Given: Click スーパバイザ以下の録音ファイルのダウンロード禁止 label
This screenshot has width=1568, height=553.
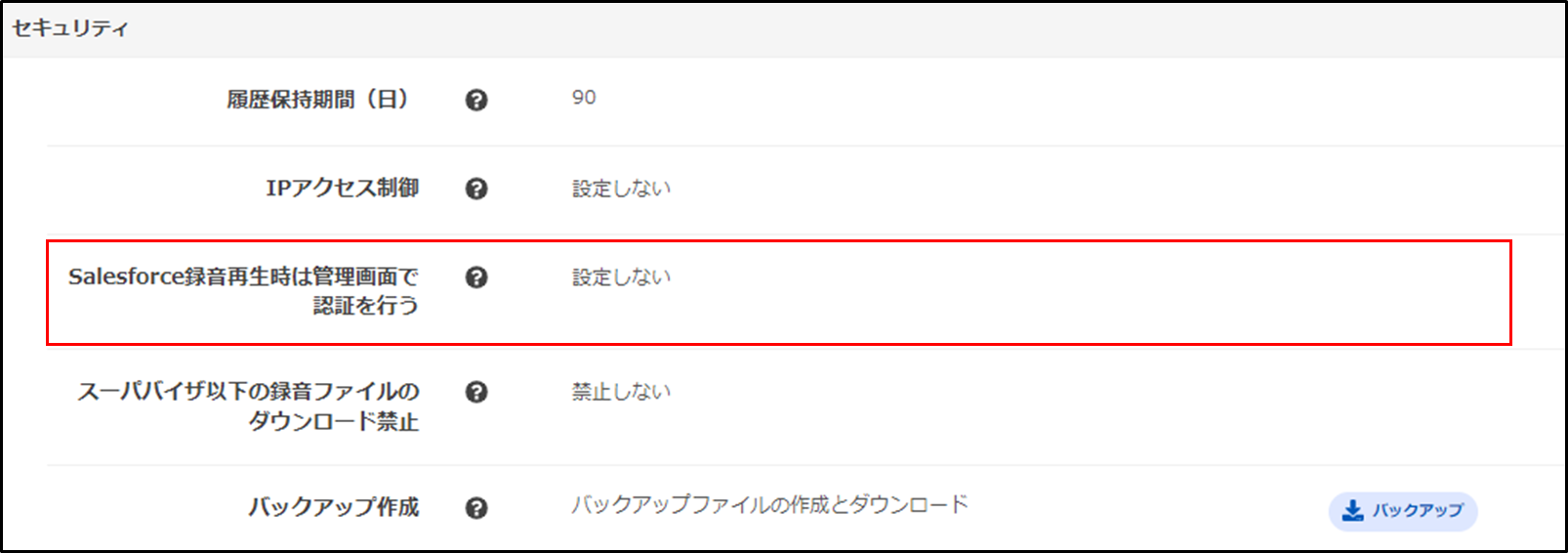Looking at the screenshot, I should pos(248,406).
